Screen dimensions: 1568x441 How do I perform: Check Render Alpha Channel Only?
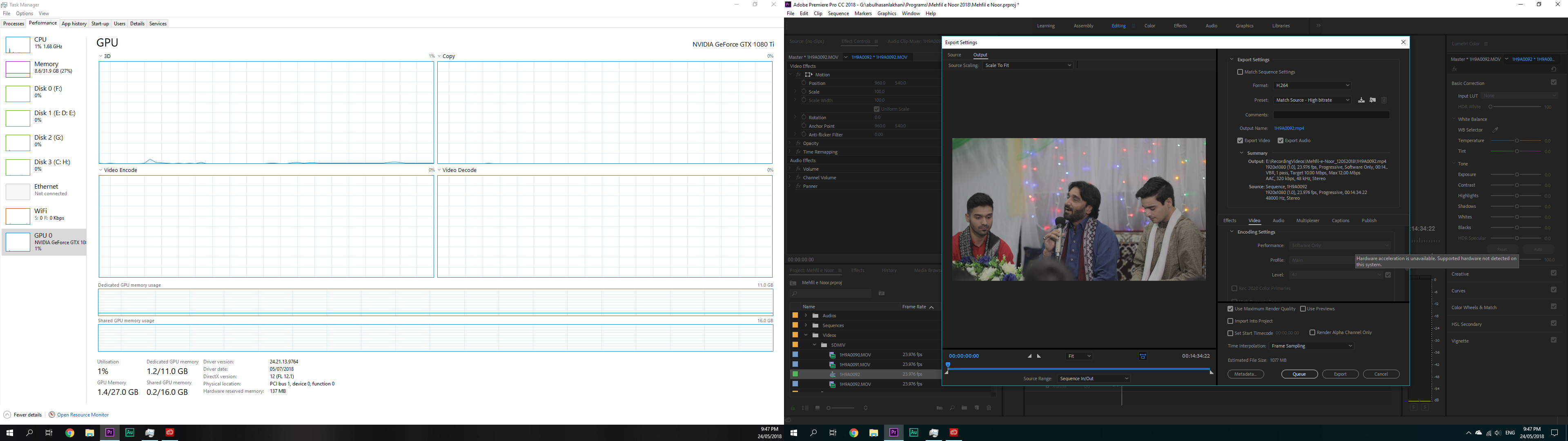pos(1313,332)
